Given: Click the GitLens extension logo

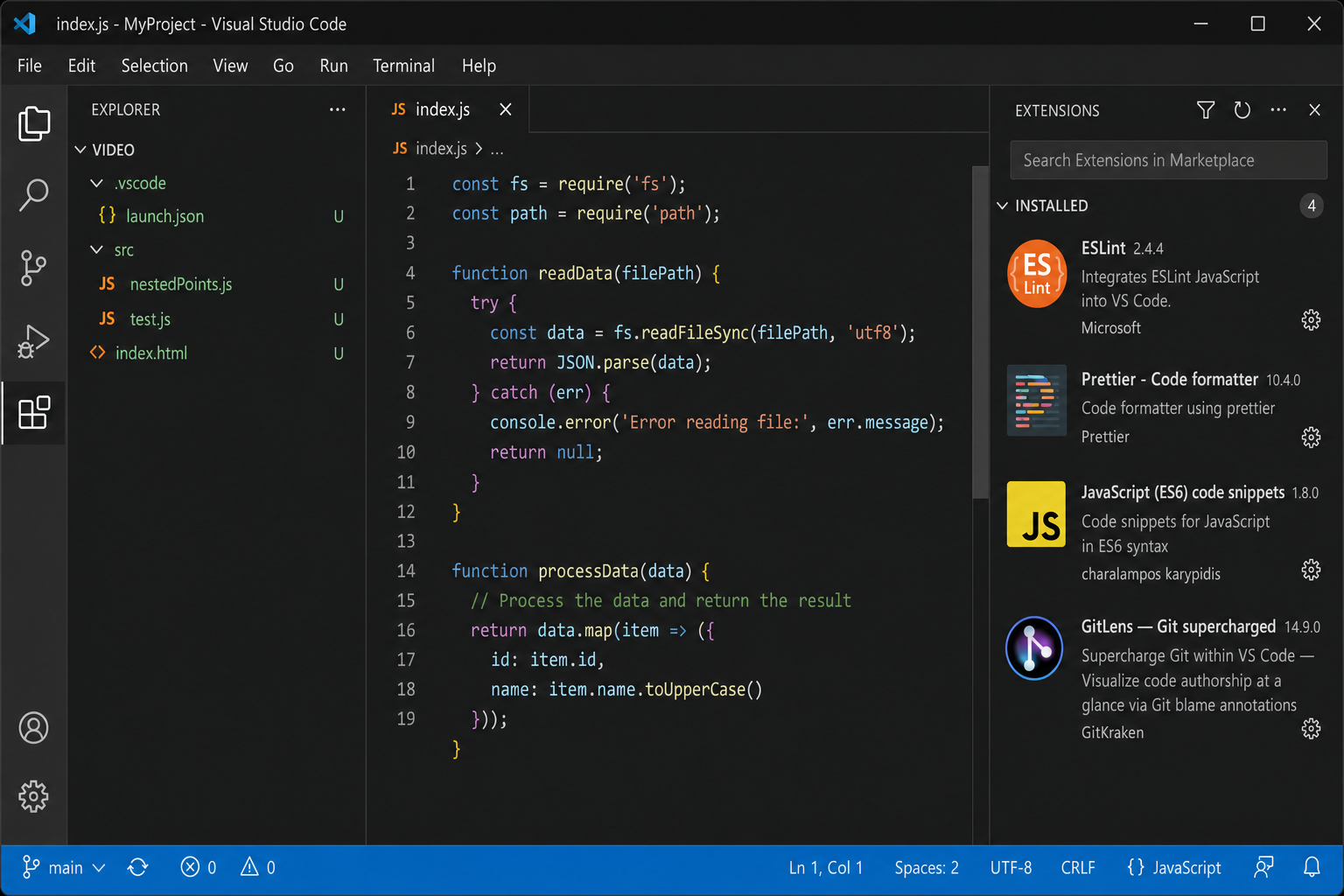Looking at the screenshot, I should 1034,648.
